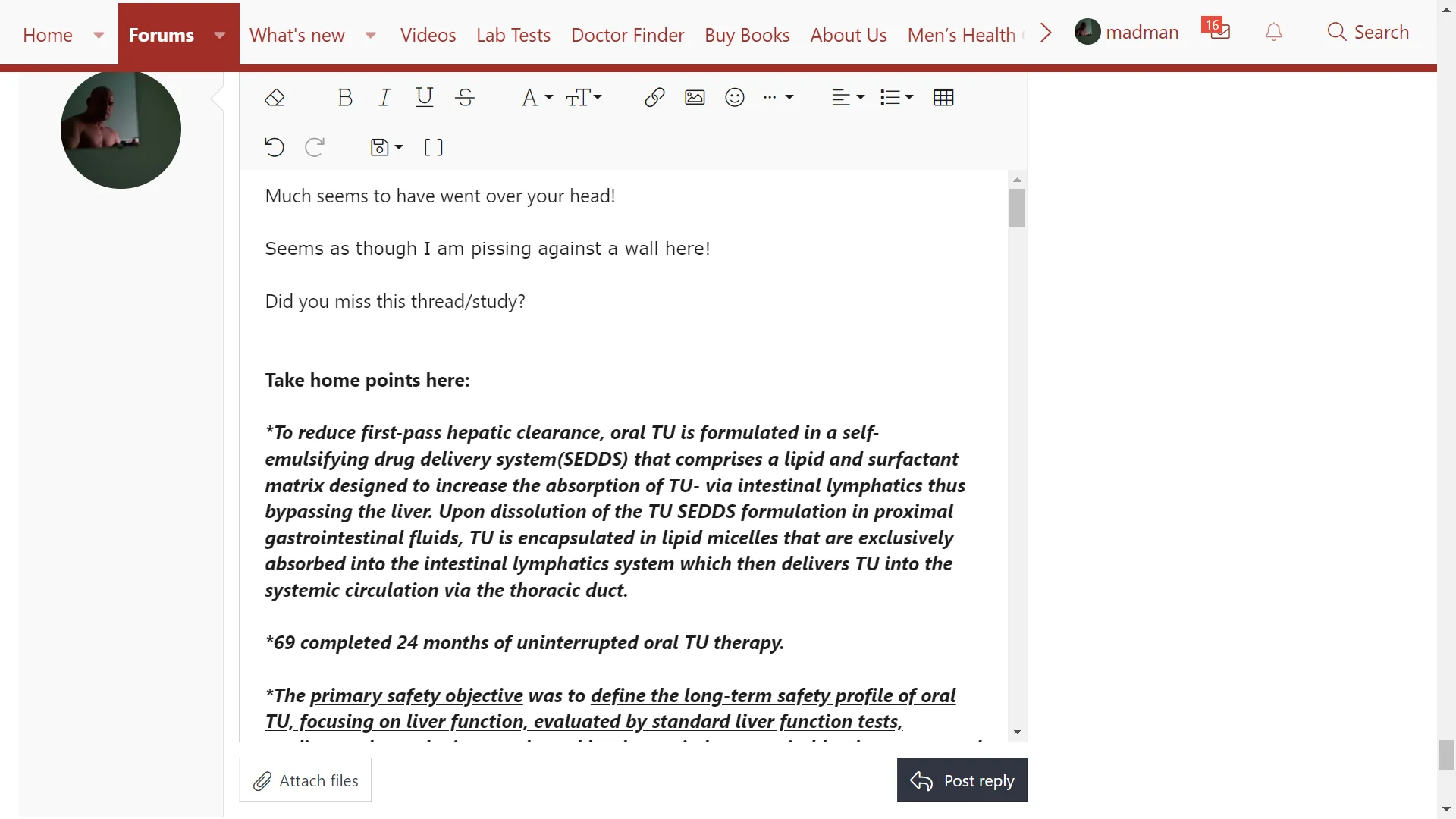This screenshot has height=819, width=1456.
Task: Click 'Much seems to have went over your head!' line
Action: (x=440, y=196)
